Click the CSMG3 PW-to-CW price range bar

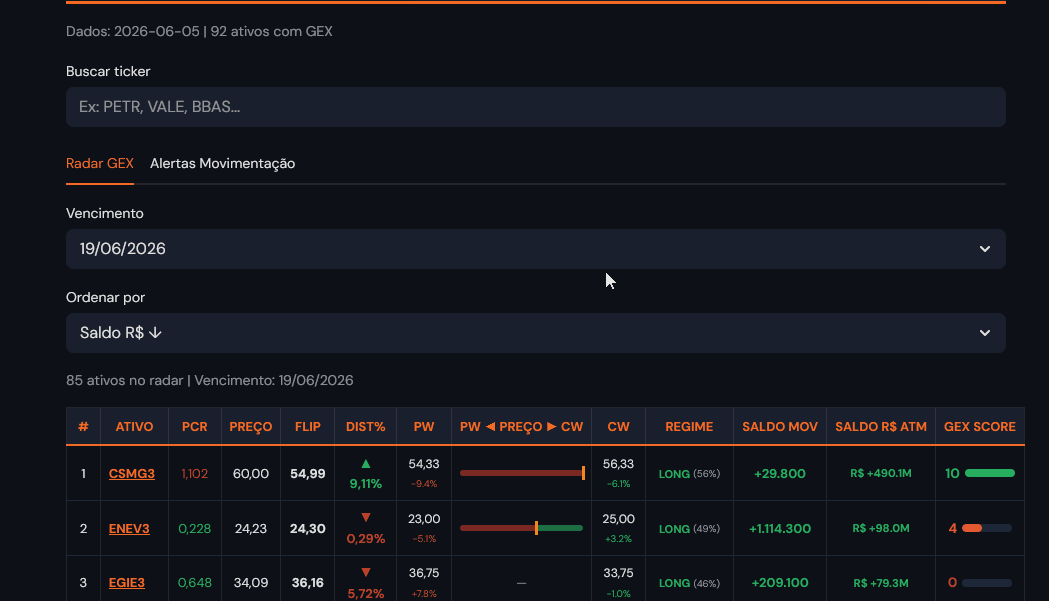522,473
